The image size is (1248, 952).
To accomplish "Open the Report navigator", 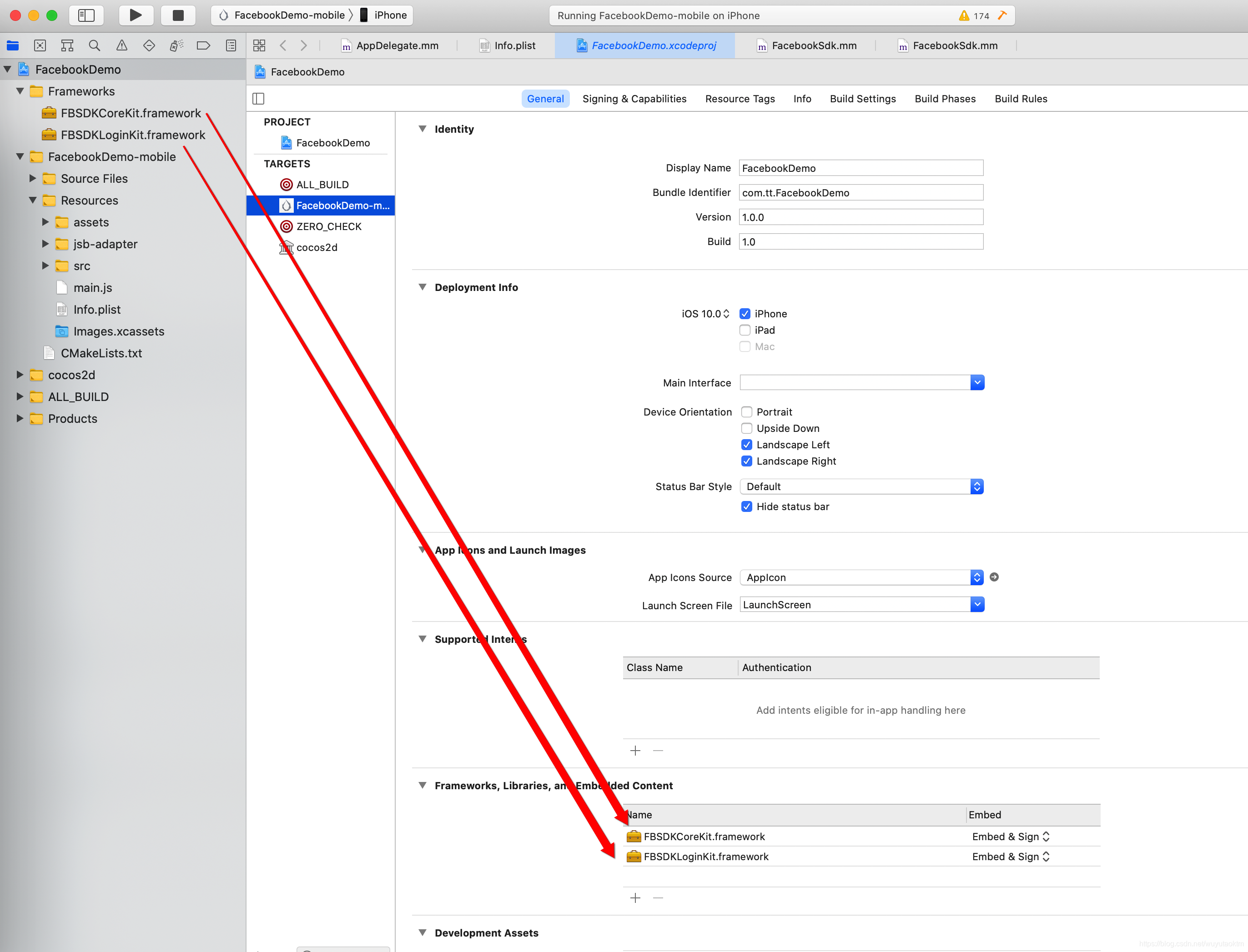I will (x=231, y=45).
